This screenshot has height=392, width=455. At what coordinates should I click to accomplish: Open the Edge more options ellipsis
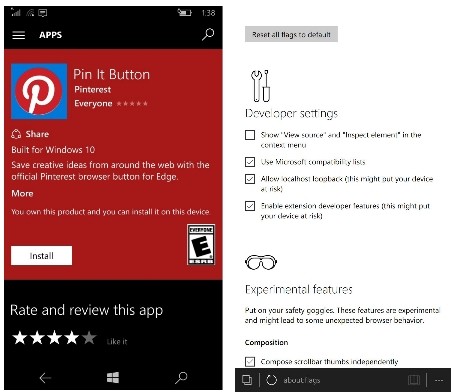coord(439,380)
